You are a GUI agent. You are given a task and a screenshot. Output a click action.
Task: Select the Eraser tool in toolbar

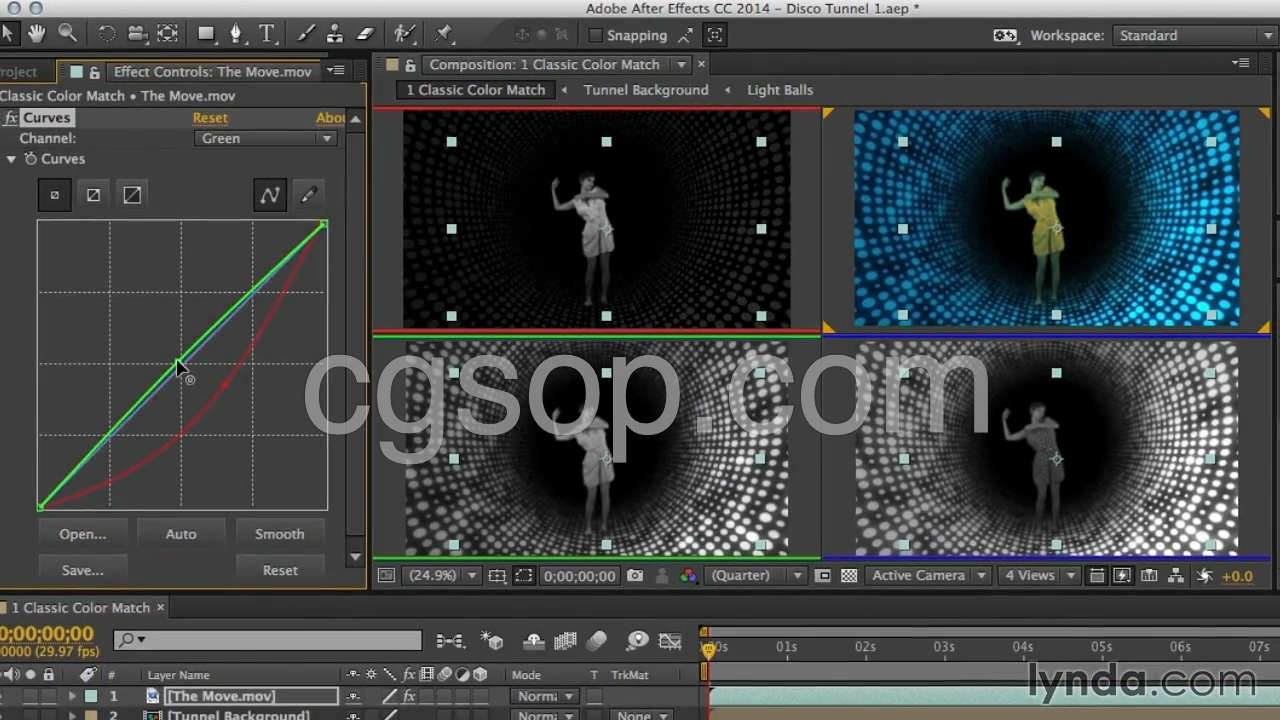[365, 34]
